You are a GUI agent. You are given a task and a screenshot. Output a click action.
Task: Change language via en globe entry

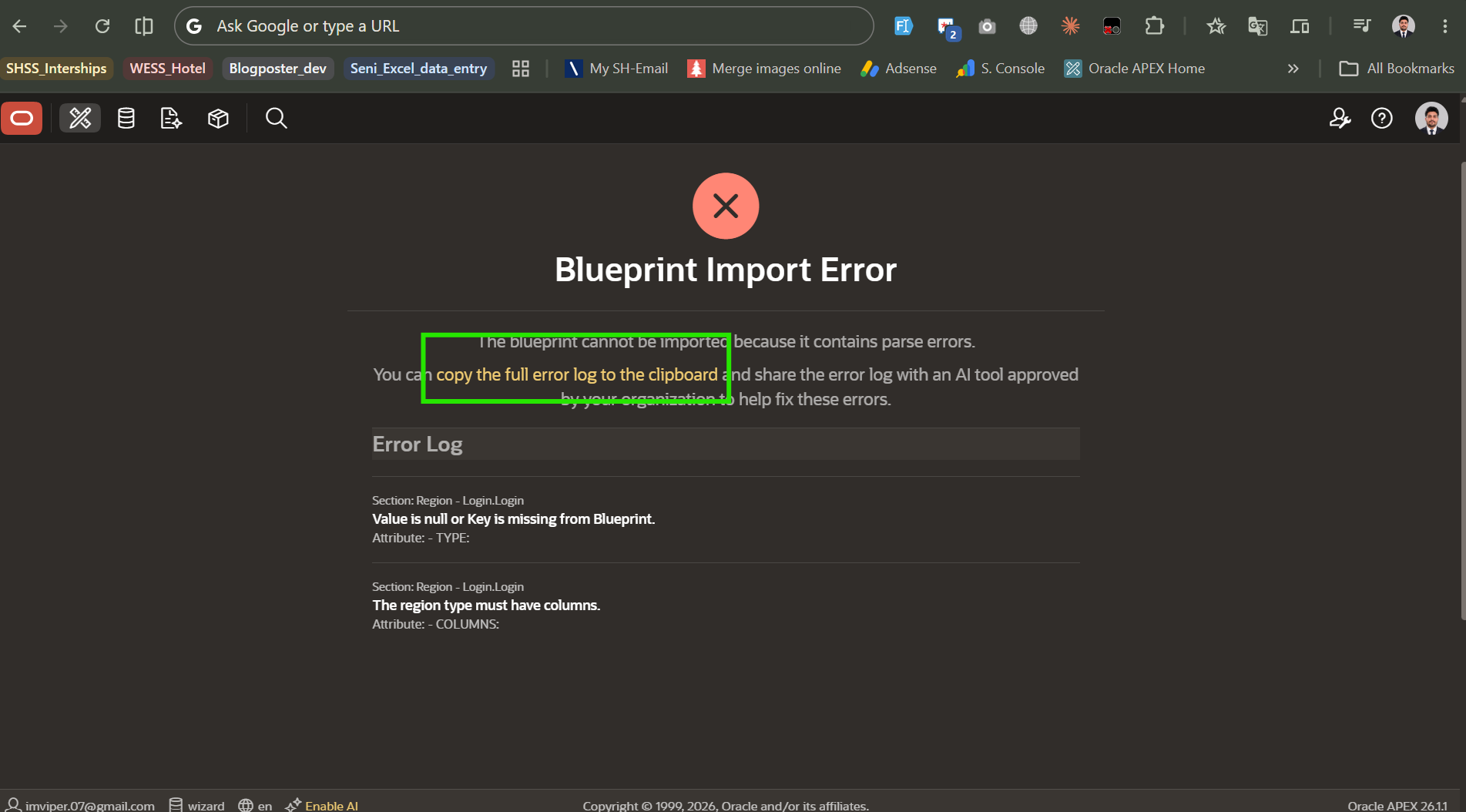pos(255,805)
